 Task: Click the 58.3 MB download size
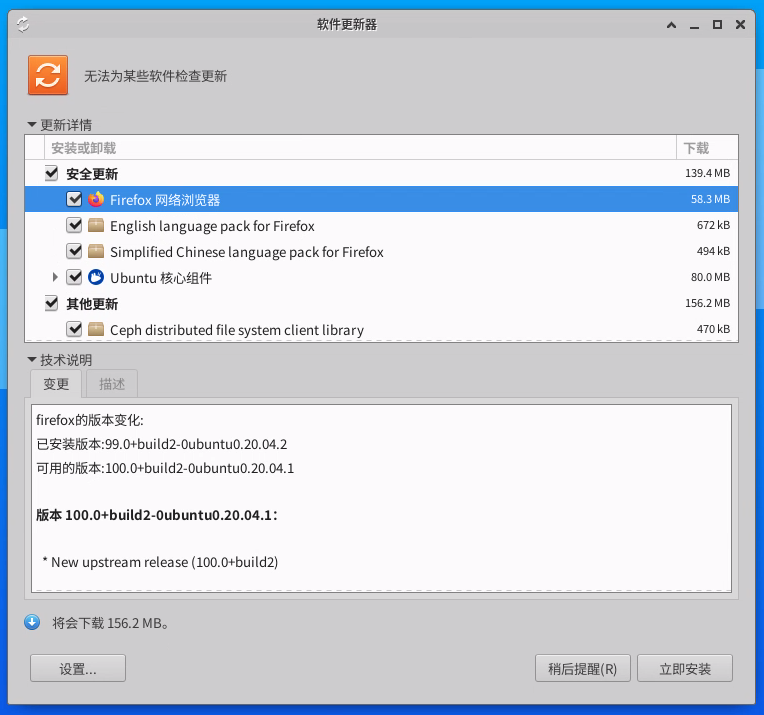click(710, 199)
